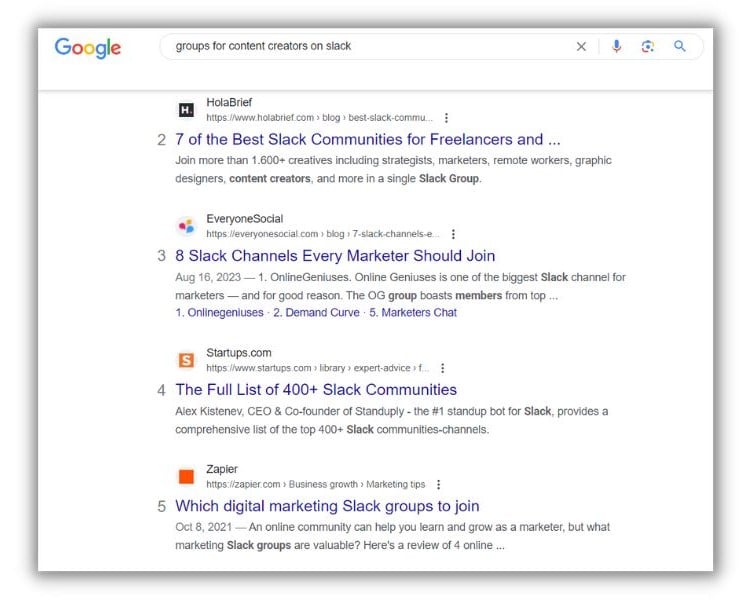Jump to '1. Onlinegeniuses' sitelink
This screenshot has width=751, height=600.
(219, 313)
